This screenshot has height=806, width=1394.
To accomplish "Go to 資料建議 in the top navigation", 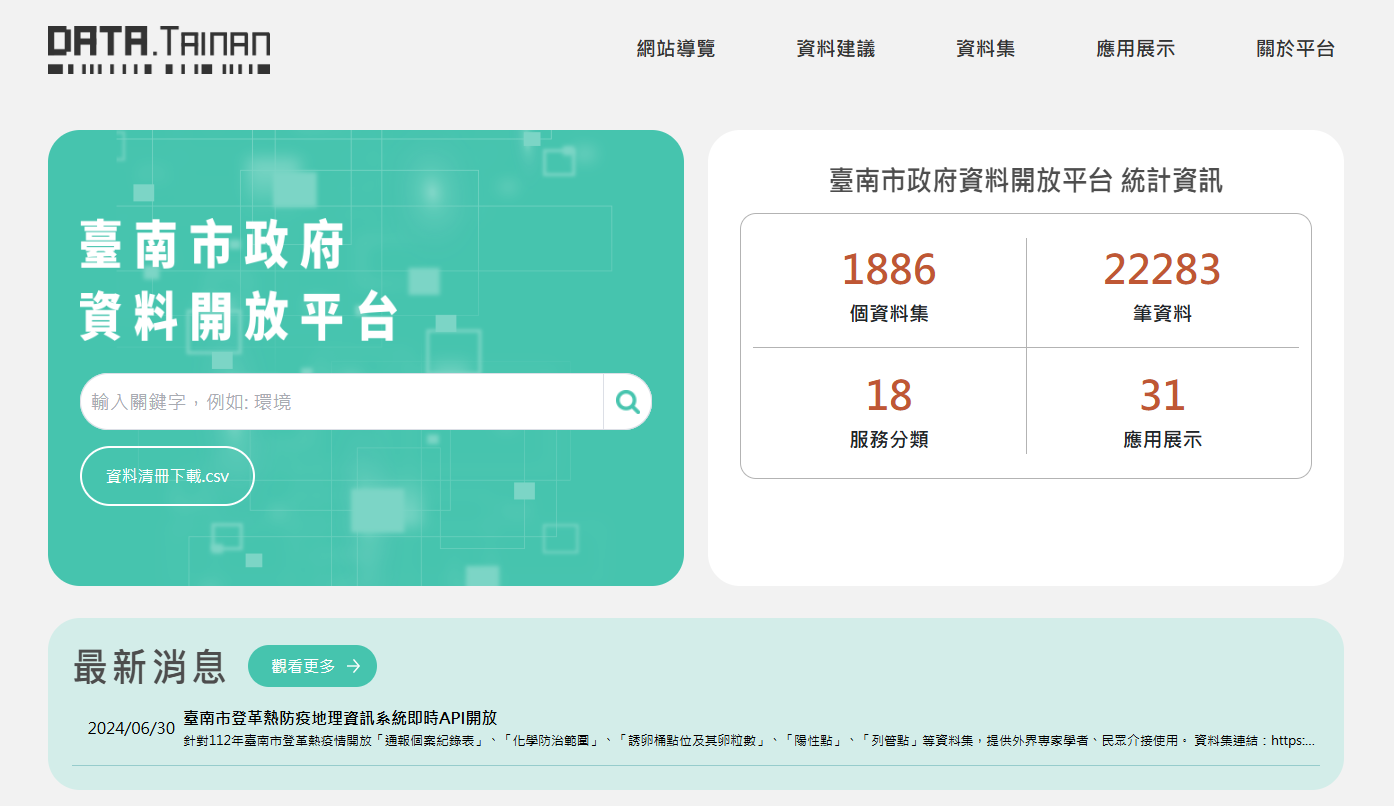I will coord(835,49).
